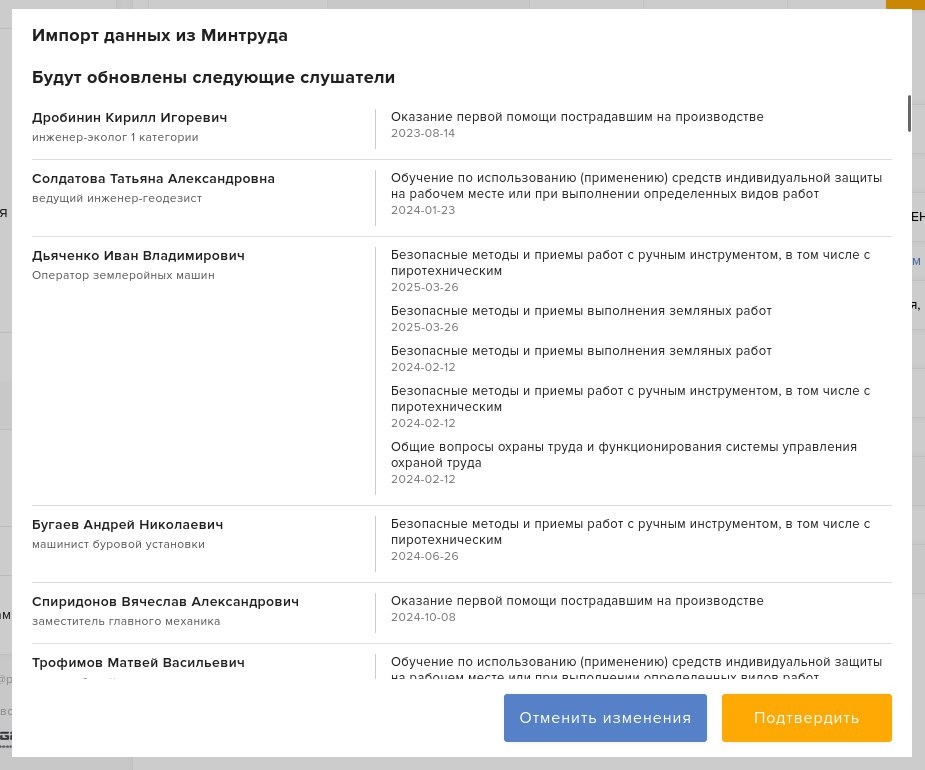This screenshot has height=770, width=925.
Task: Click Солдатова's course Обучение по использованию средств защиты
Action: 637,186
